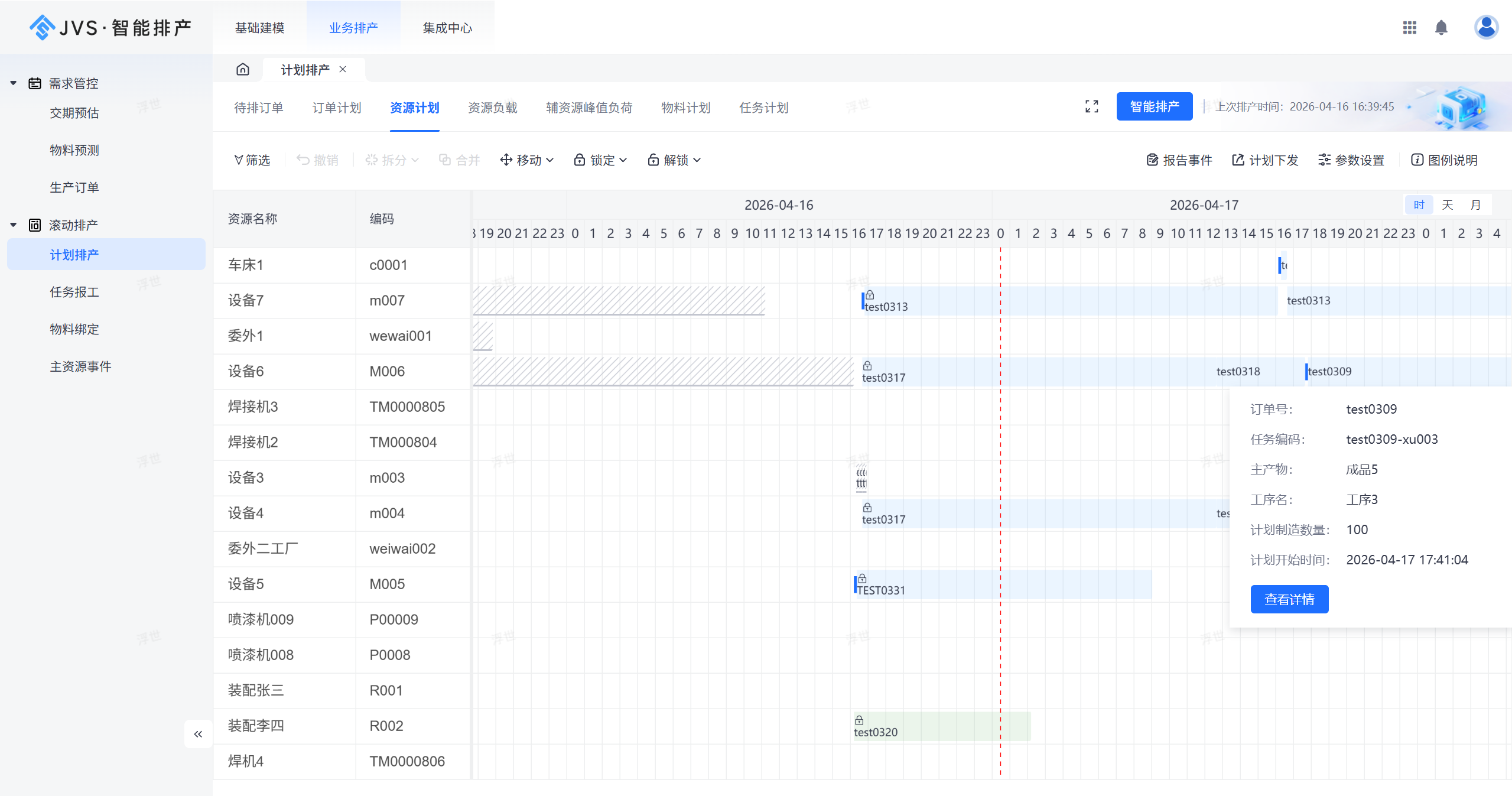
Task: Collapse the sidebar with double-arrow icon
Action: (x=198, y=734)
